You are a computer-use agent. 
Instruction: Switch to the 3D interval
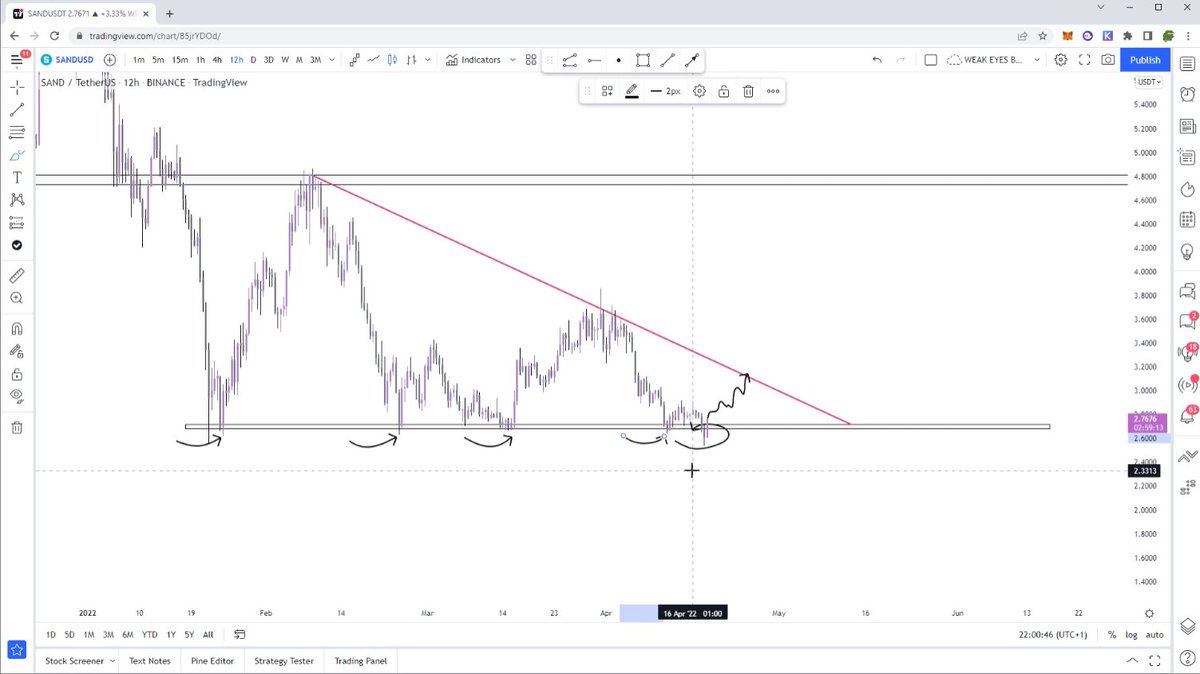269,60
